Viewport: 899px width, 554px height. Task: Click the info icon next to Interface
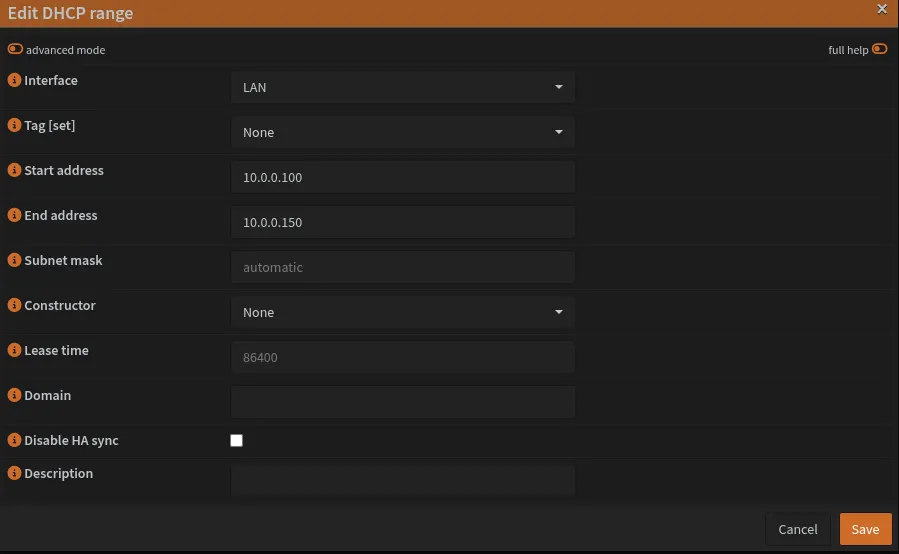point(14,80)
